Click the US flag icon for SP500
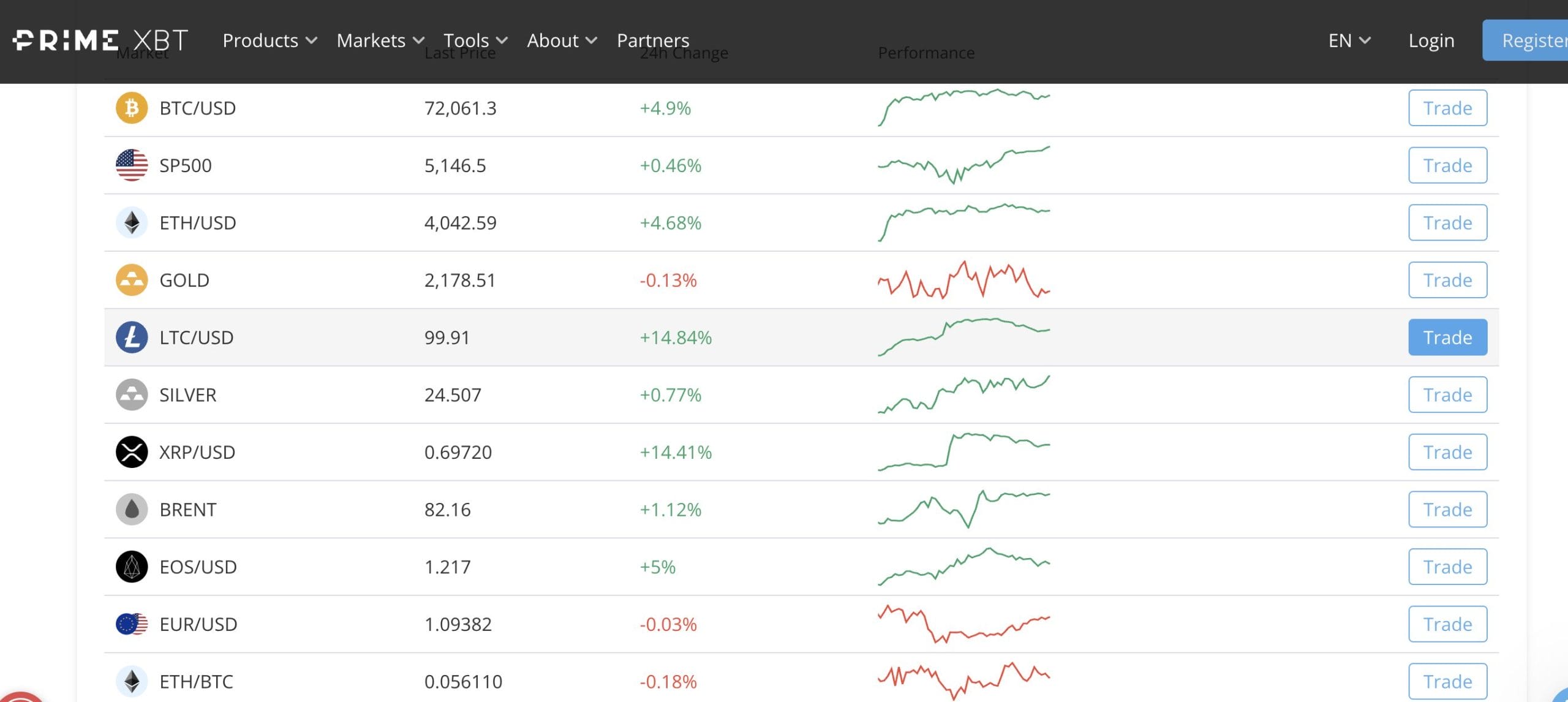1568x702 pixels. click(x=132, y=165)
